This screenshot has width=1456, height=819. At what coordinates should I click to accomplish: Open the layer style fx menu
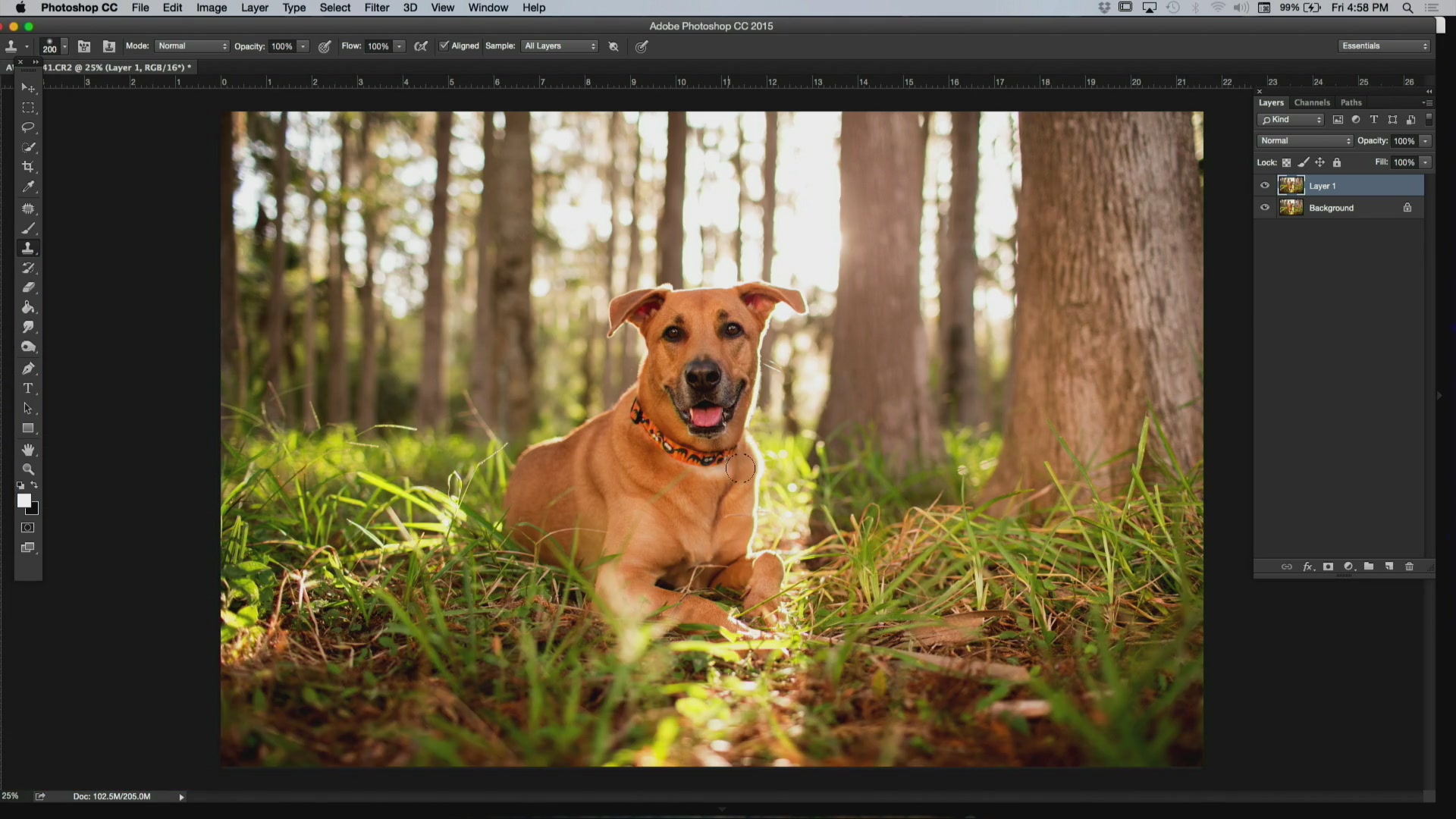point(1307,566)
